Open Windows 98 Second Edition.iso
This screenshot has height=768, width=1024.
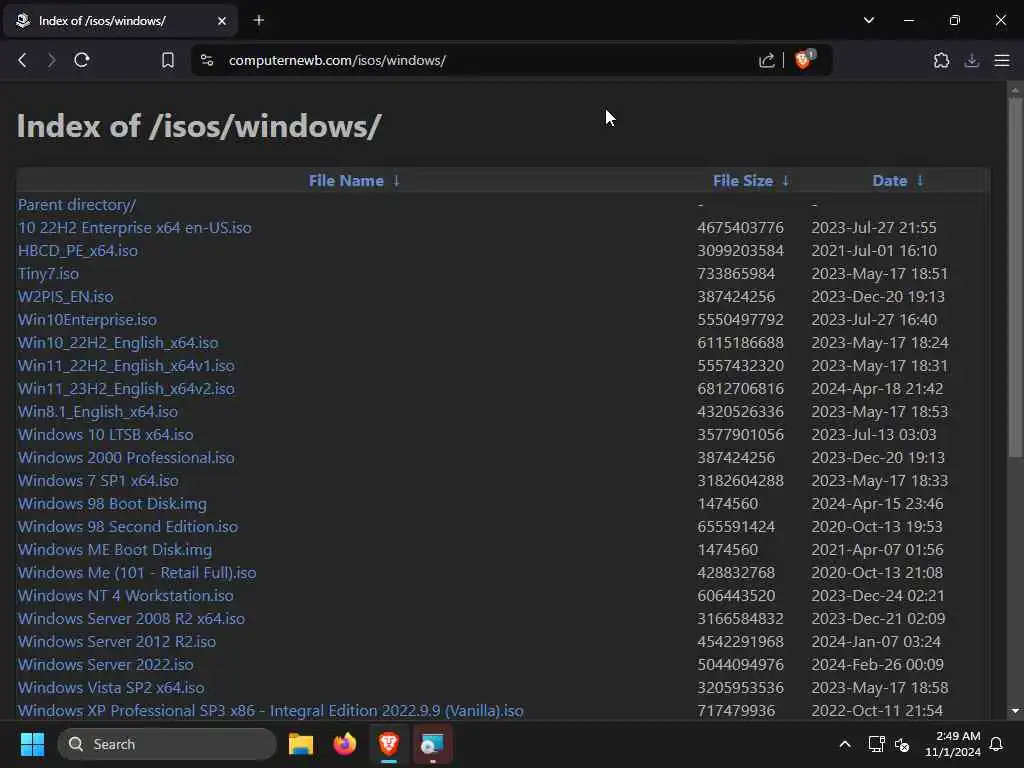pos(128,526)
